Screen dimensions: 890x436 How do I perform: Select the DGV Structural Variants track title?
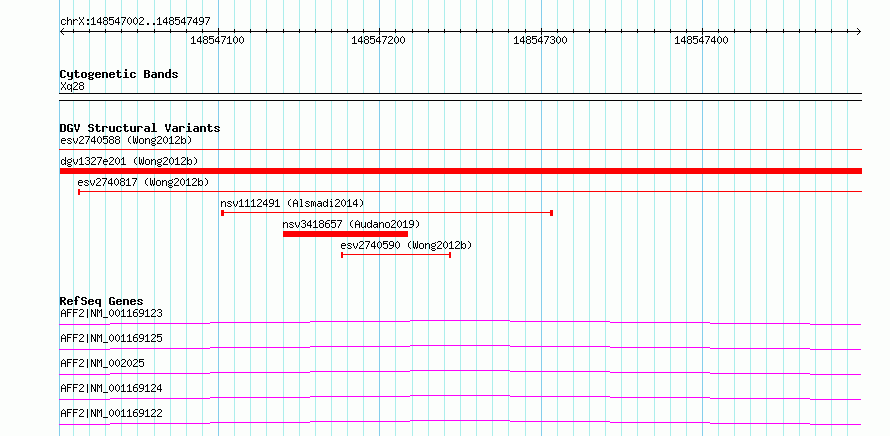(140, 128)
